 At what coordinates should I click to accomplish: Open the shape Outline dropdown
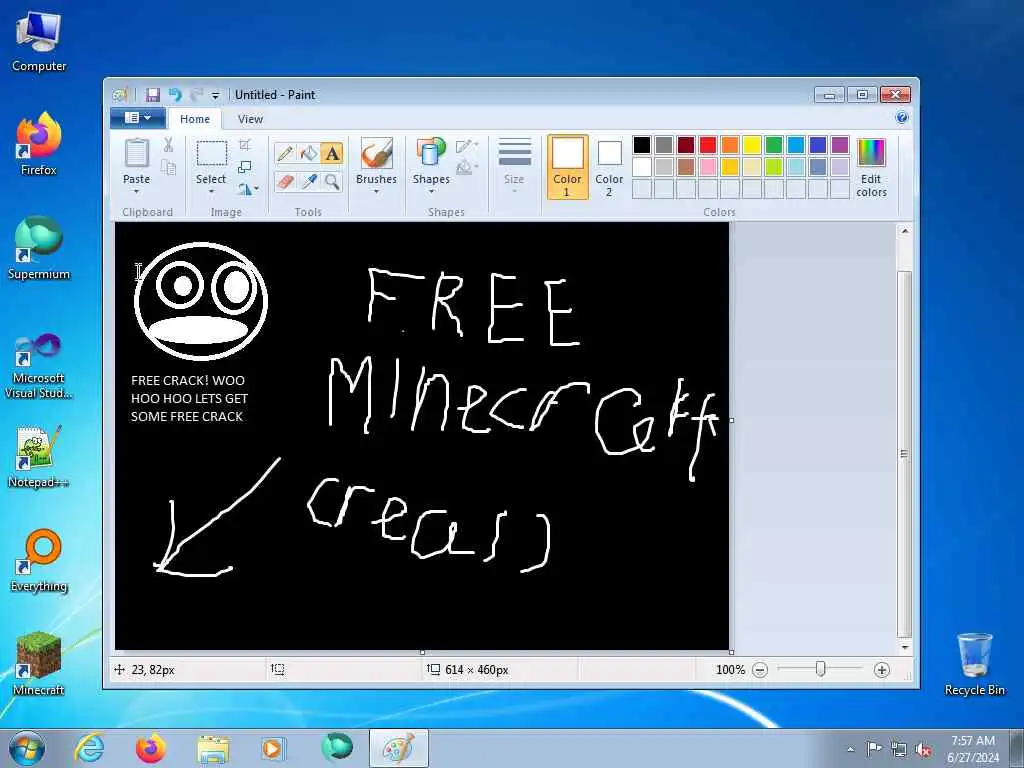pos(467,146)
